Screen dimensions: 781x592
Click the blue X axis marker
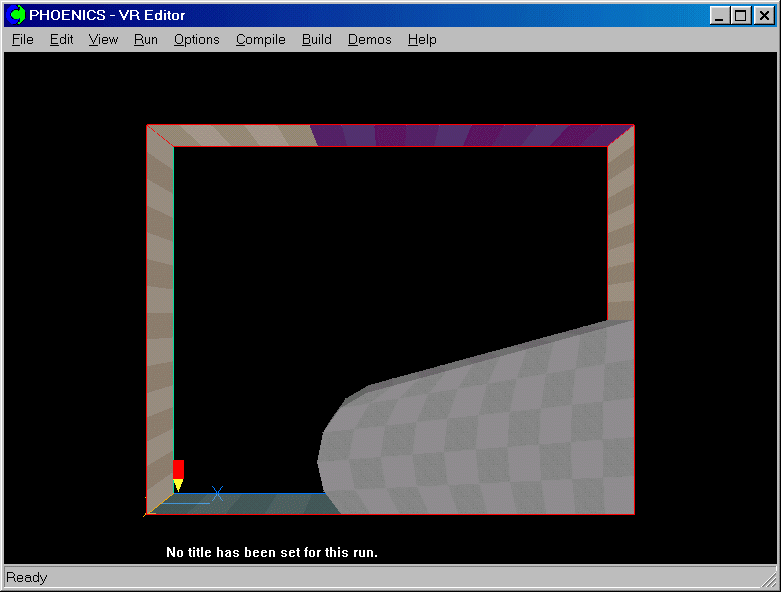[217, 493]
